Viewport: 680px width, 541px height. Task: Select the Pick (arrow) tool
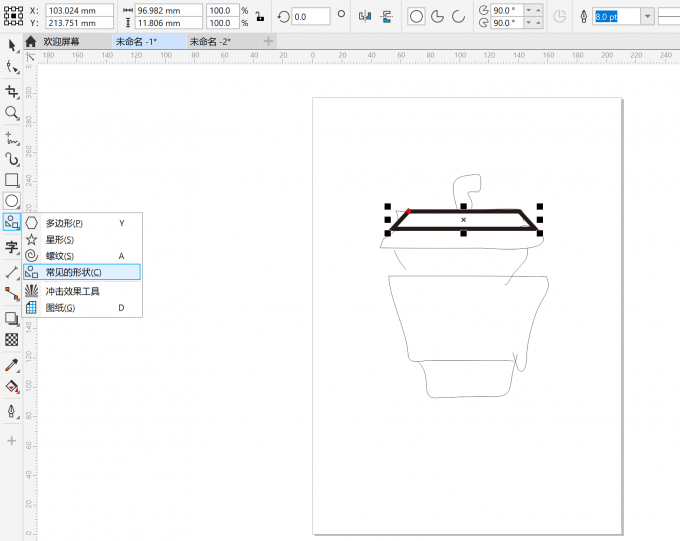point(12,46)
